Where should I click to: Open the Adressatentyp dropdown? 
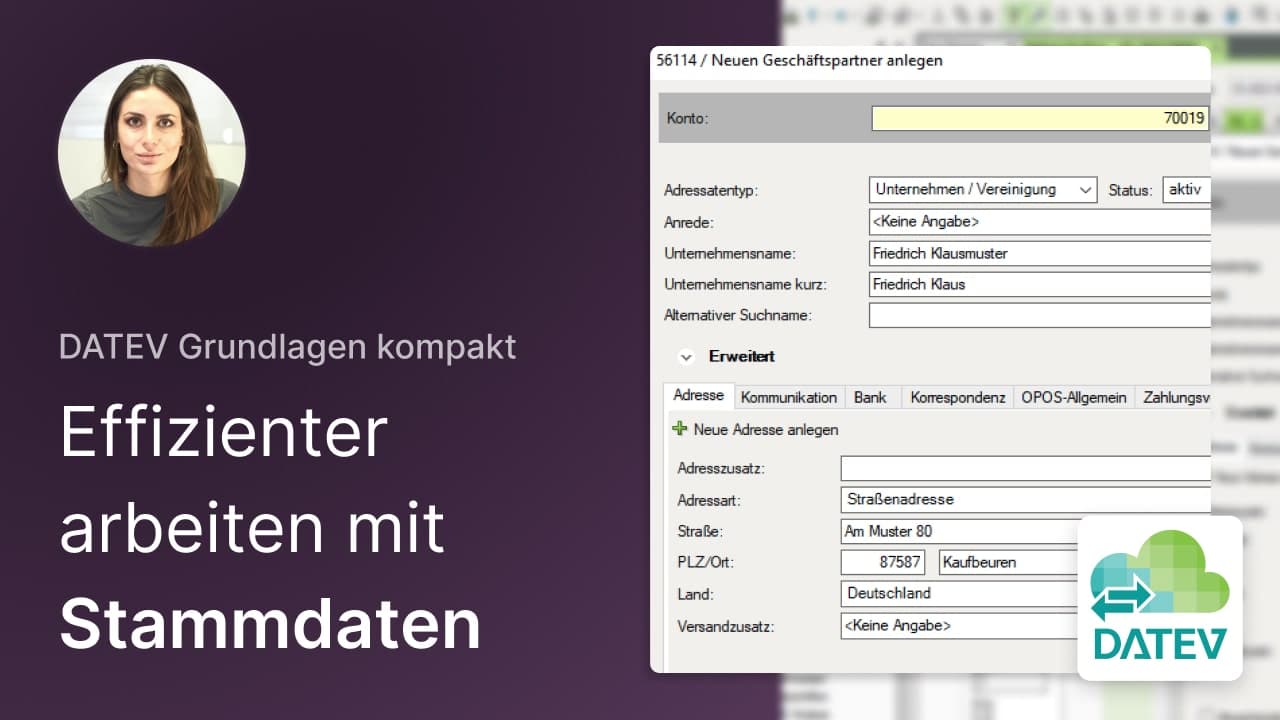click(983, 190)
